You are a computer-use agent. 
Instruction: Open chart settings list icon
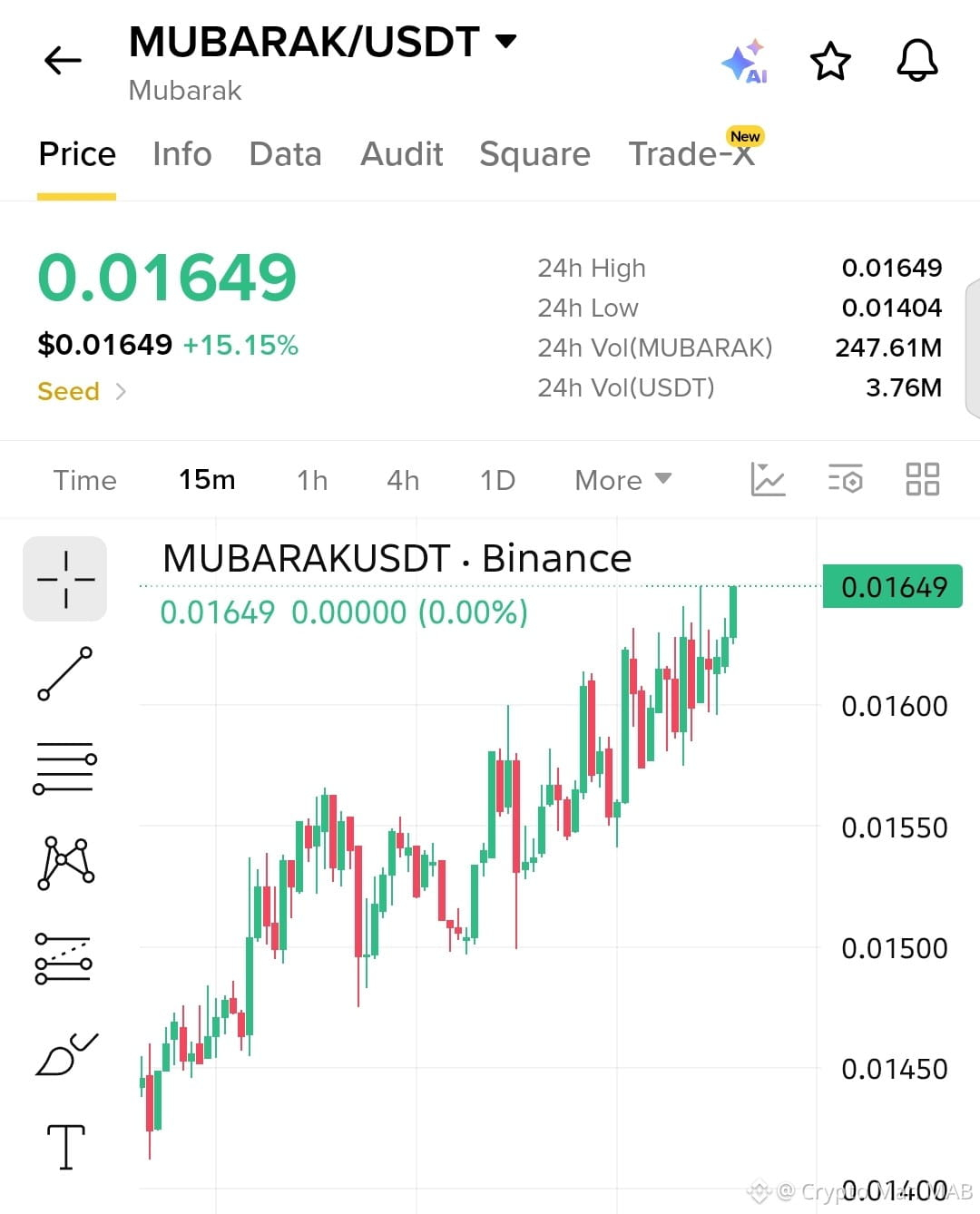[845, 479]
